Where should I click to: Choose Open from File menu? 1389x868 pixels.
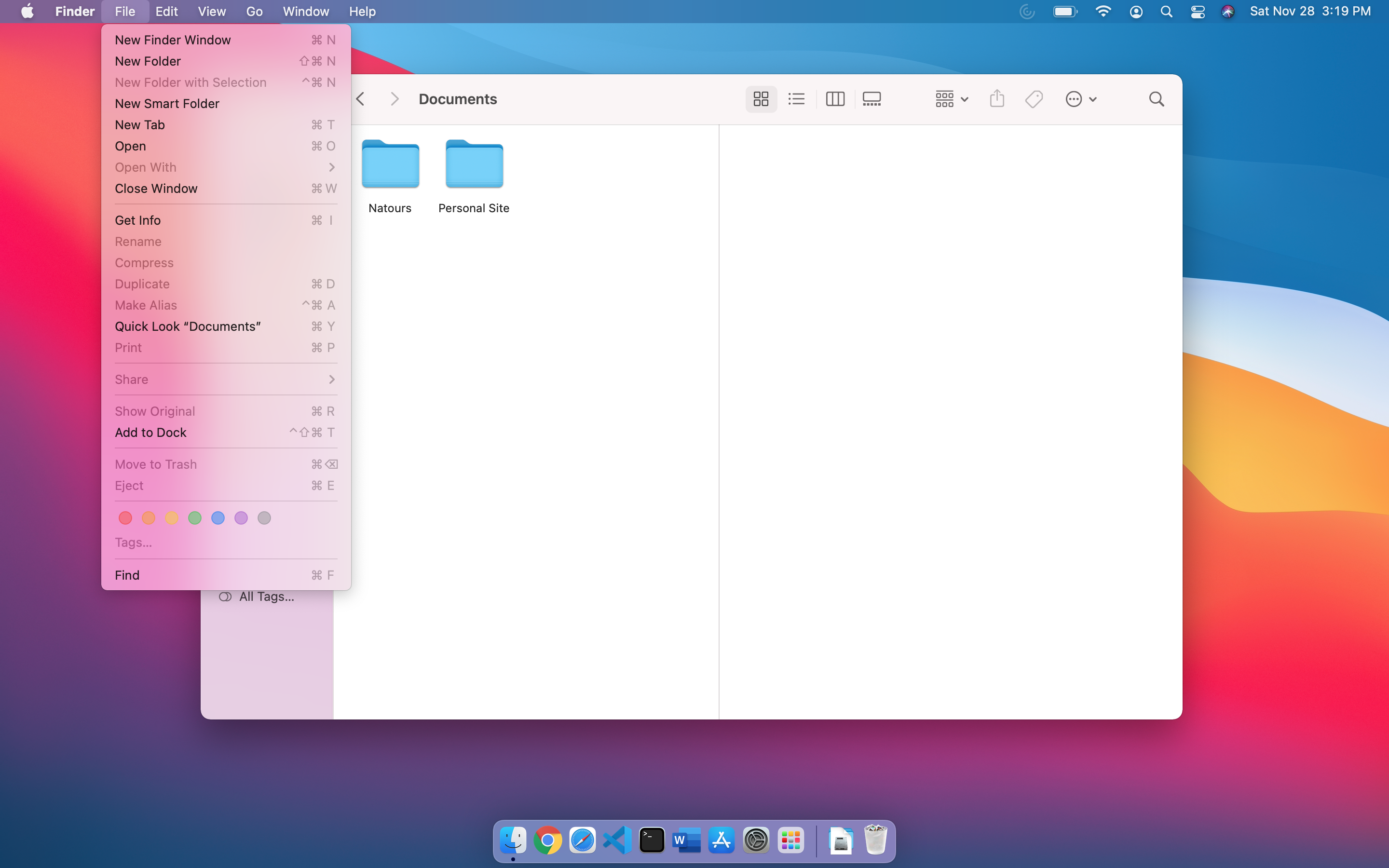pos(226,146)
